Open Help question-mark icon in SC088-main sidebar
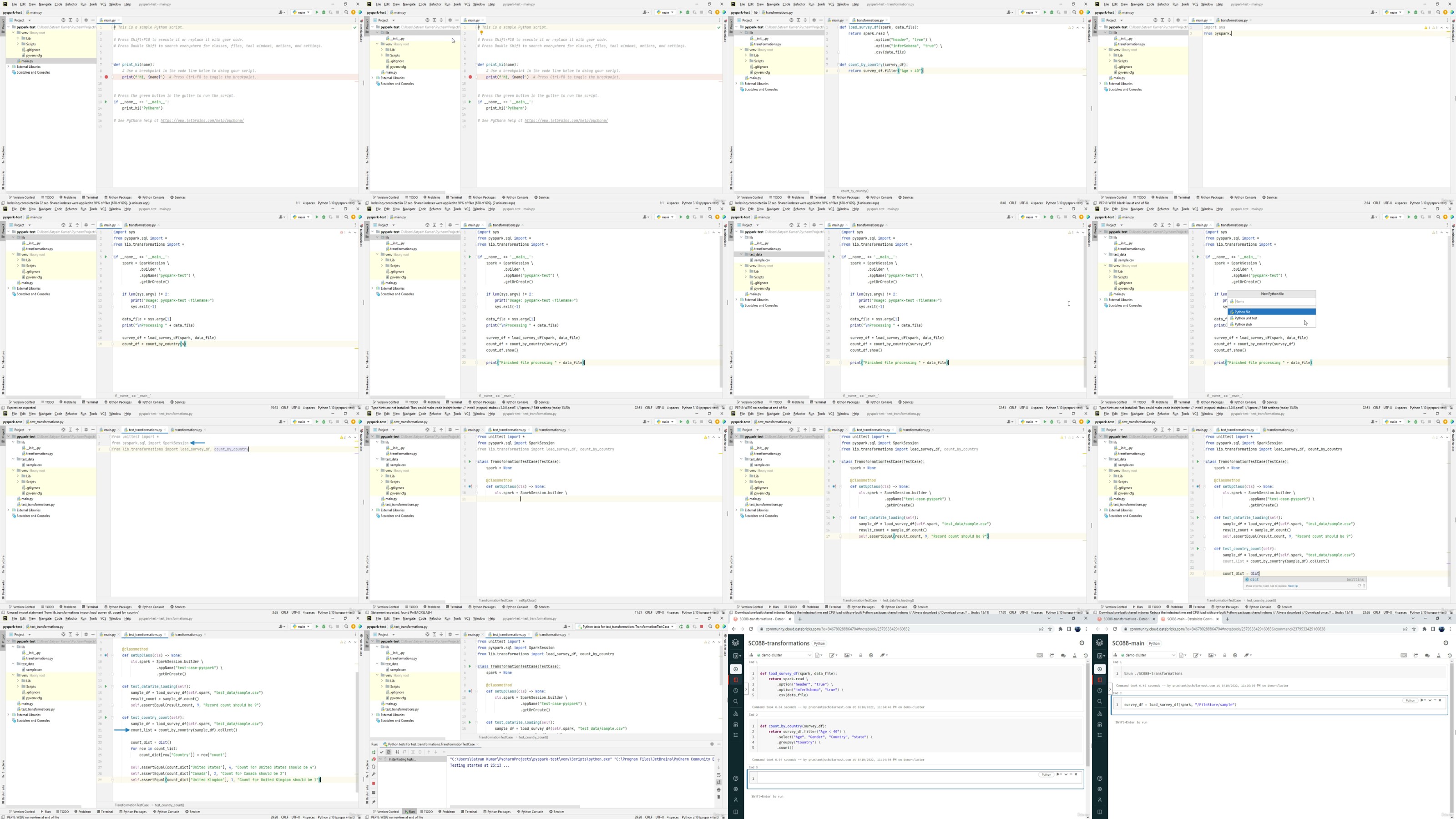This screenshot has width=1456, height=819. tap(1100, 779)
